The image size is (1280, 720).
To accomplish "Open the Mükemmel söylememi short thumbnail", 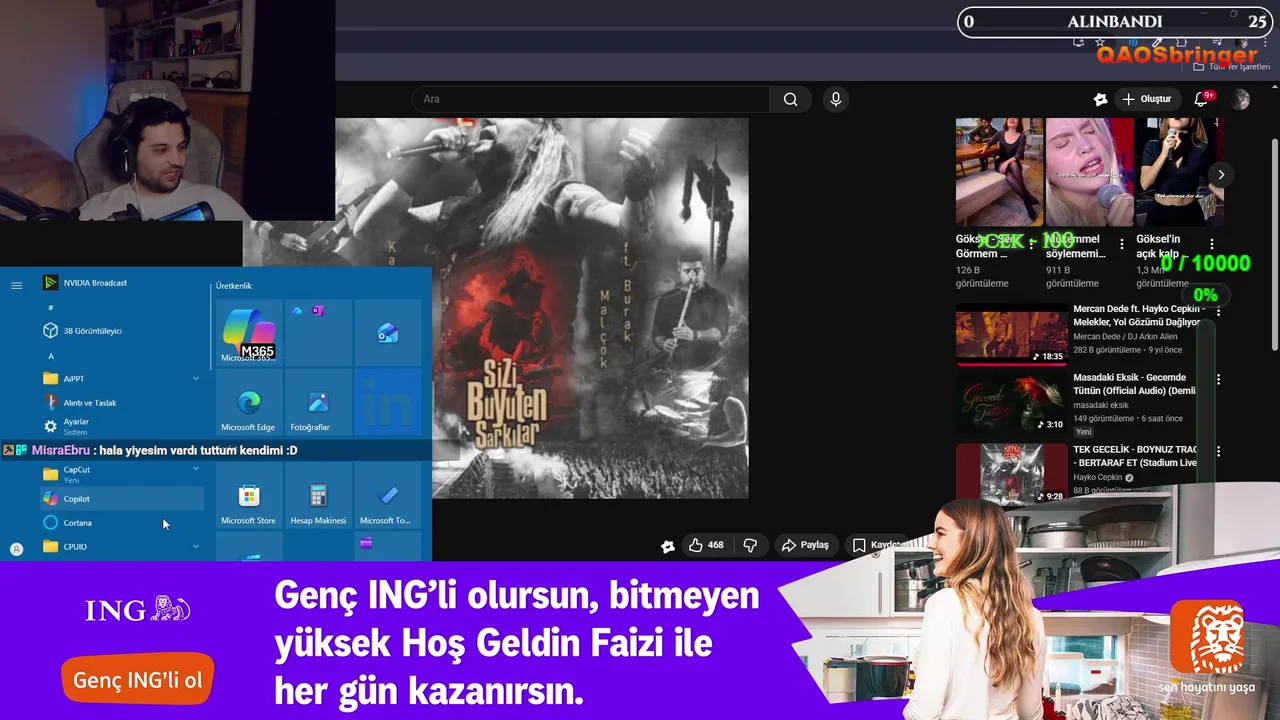I will [x=1090, y=172].
